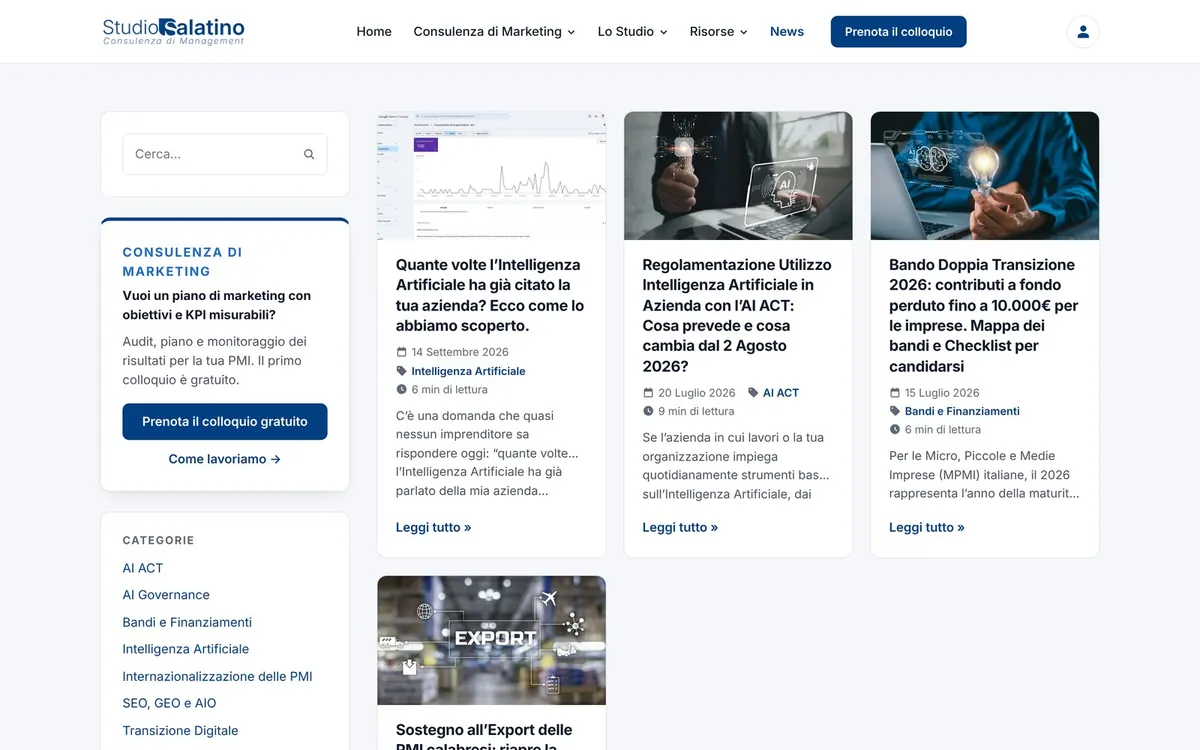Image resolution: width=1200 pixels, height=750 pixels.
Task: Click Leggi tutto under Bando Doppia Transizione
Action: click(x=927, y=527)
